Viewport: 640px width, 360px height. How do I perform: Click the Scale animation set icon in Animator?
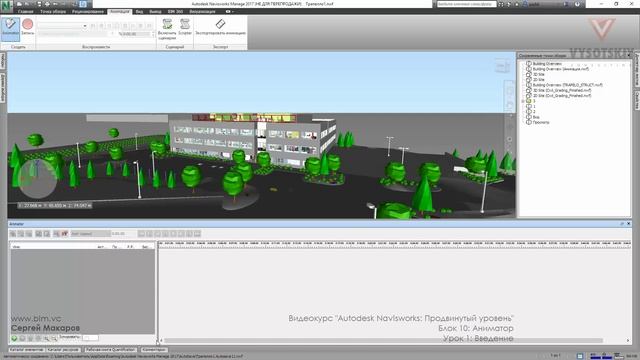coord(29,234)
